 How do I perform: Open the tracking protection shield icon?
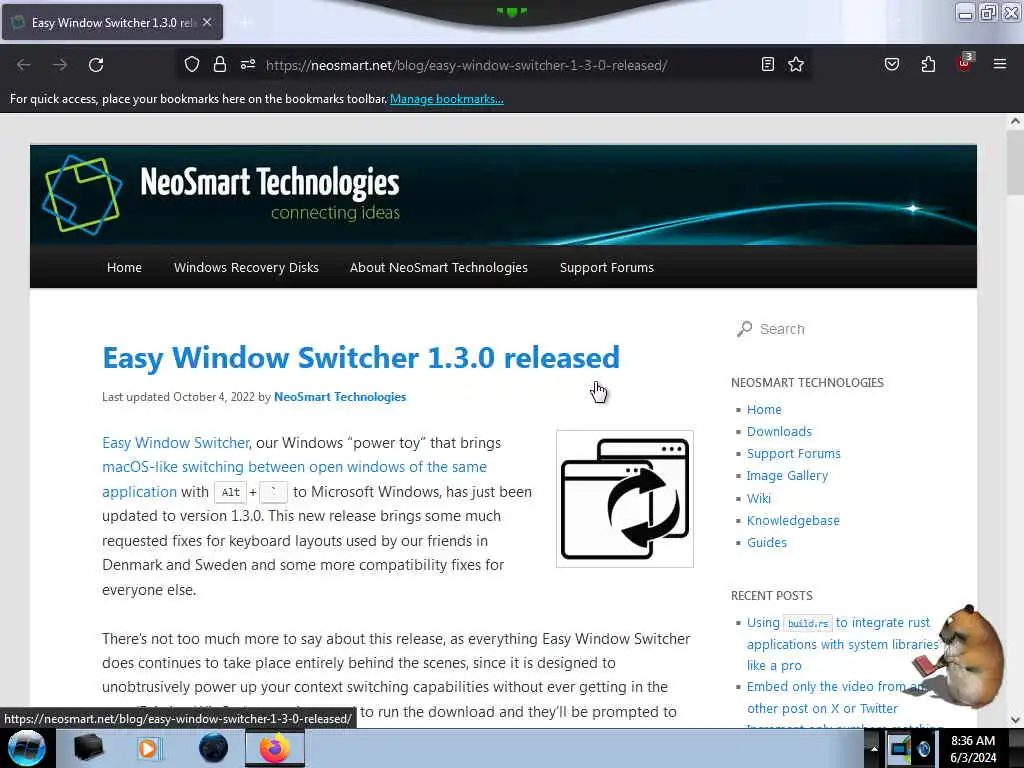pyautogui.click(x=191, y=65)
